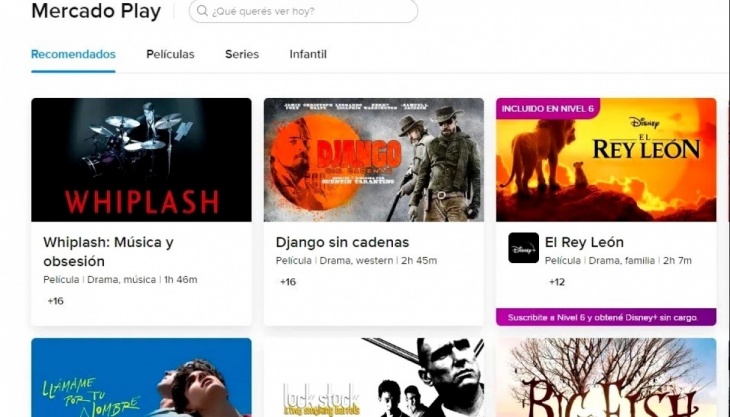Open the Disney+ logo icon on El Rey León
This screenshot has width=730, height=417.
pos(523,248)
